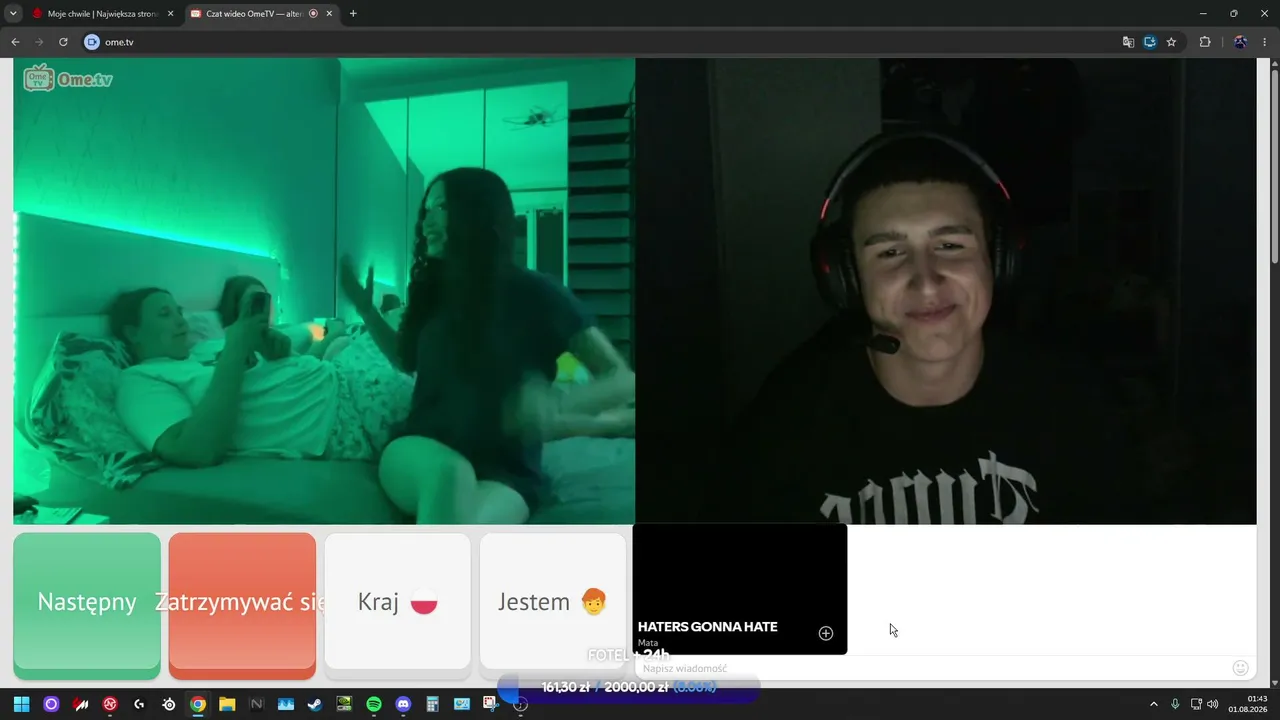The width and height of the screenshot is (1280, 720).
Task: Click the artist name Mata
Action: 648,643
